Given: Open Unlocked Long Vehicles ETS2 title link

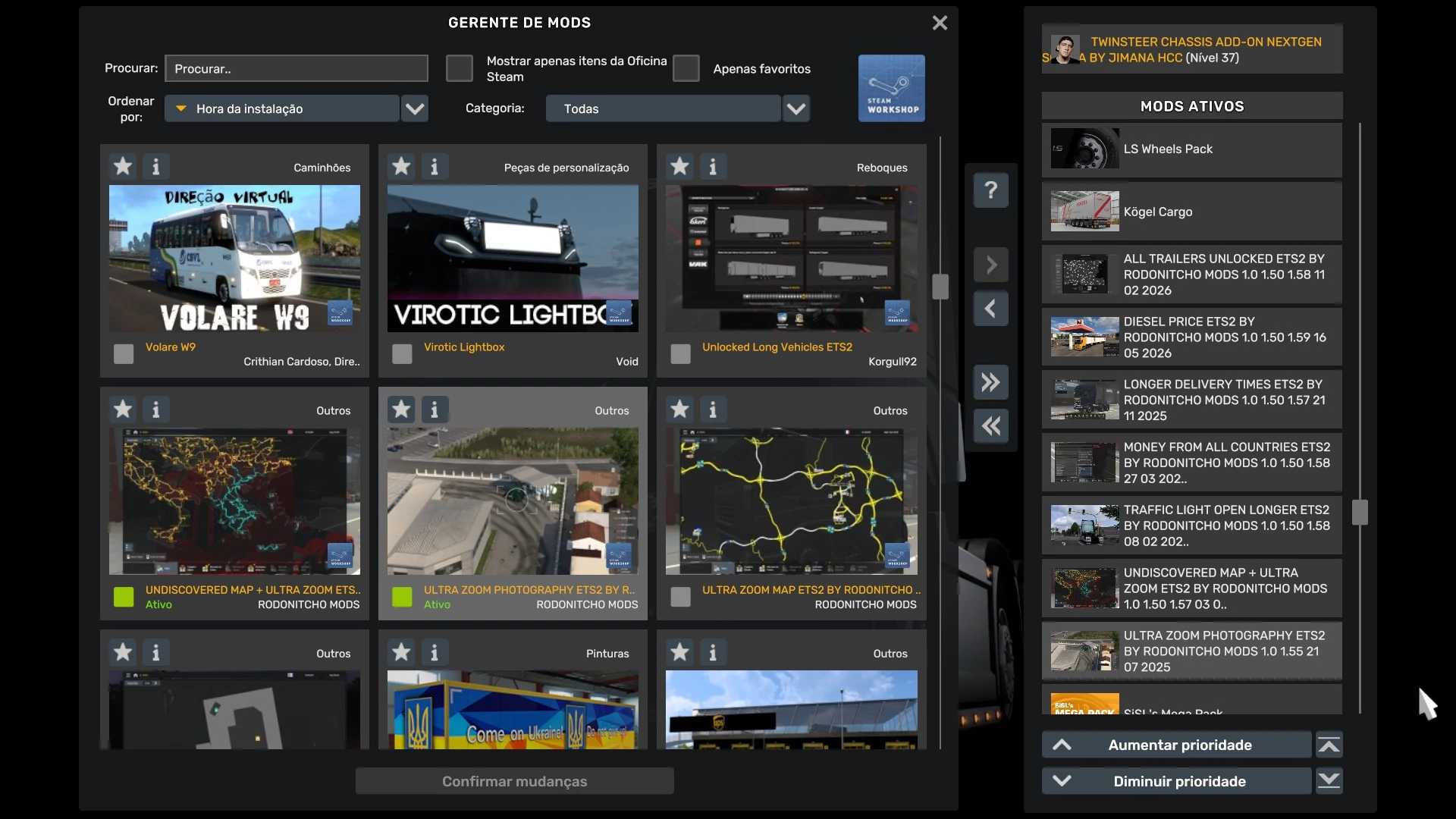Looking at the screenshot, I should 777,347.
